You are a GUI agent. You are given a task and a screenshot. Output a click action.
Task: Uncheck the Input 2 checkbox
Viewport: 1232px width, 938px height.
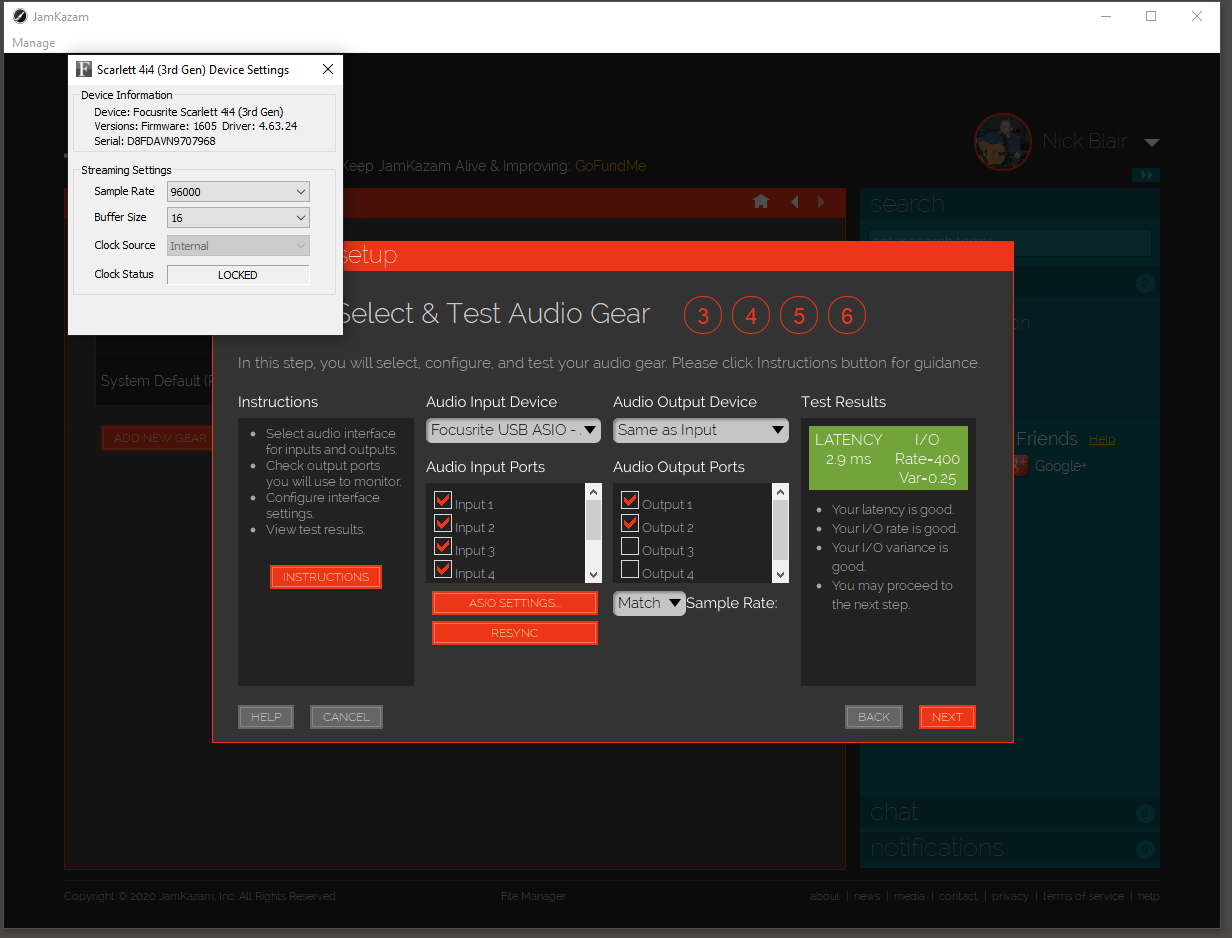click(x=443, y=524)
